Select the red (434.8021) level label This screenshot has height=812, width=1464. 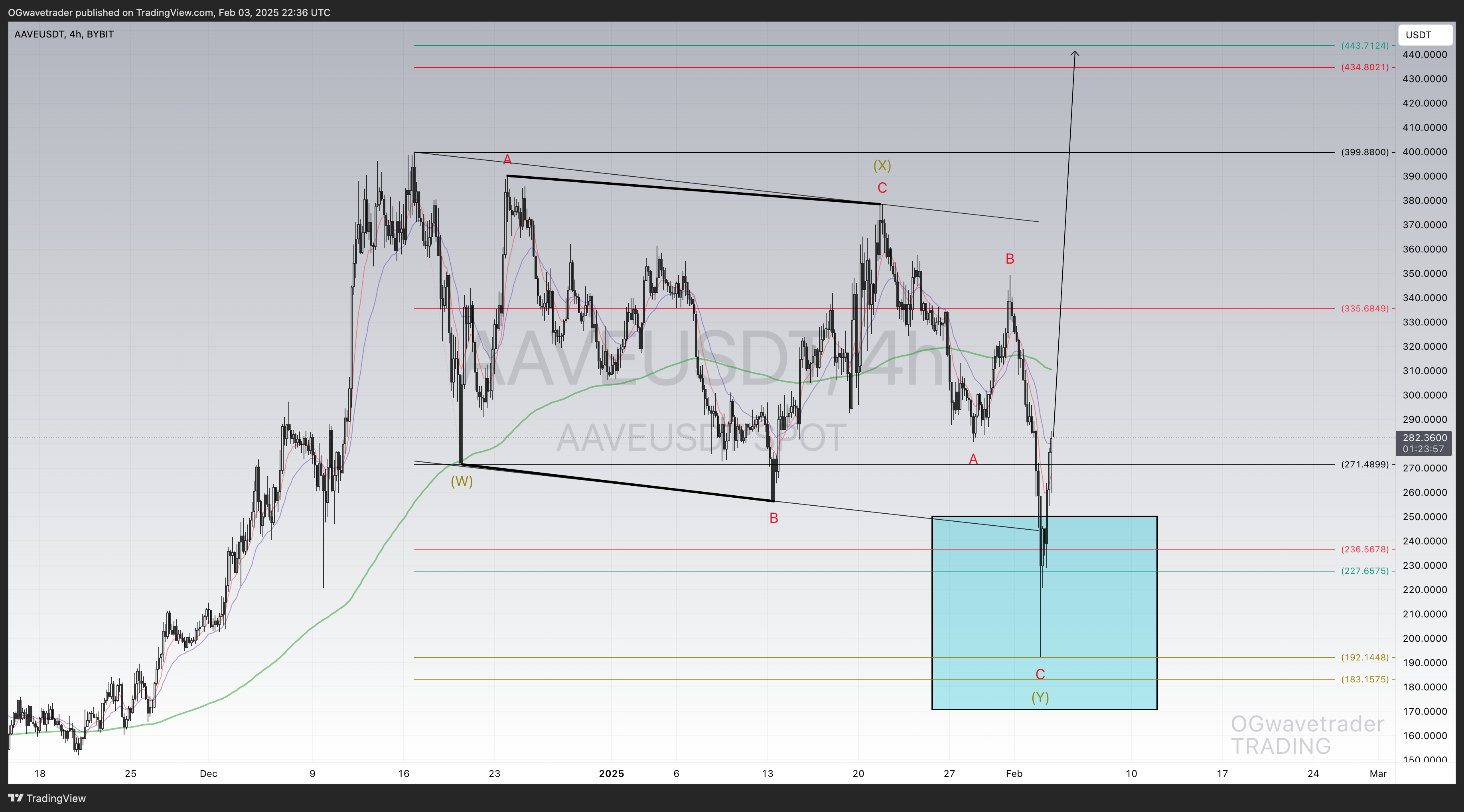coord(1365,67)
